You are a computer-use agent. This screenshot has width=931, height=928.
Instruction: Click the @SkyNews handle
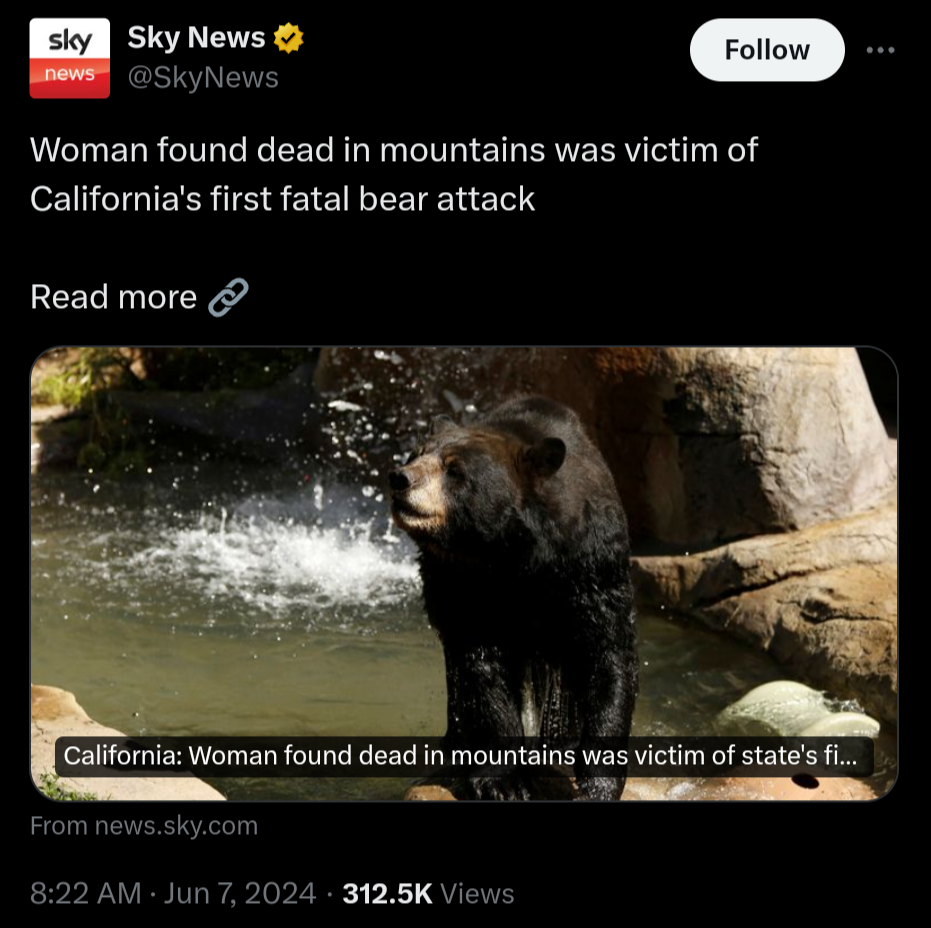(x=203, y=78)
